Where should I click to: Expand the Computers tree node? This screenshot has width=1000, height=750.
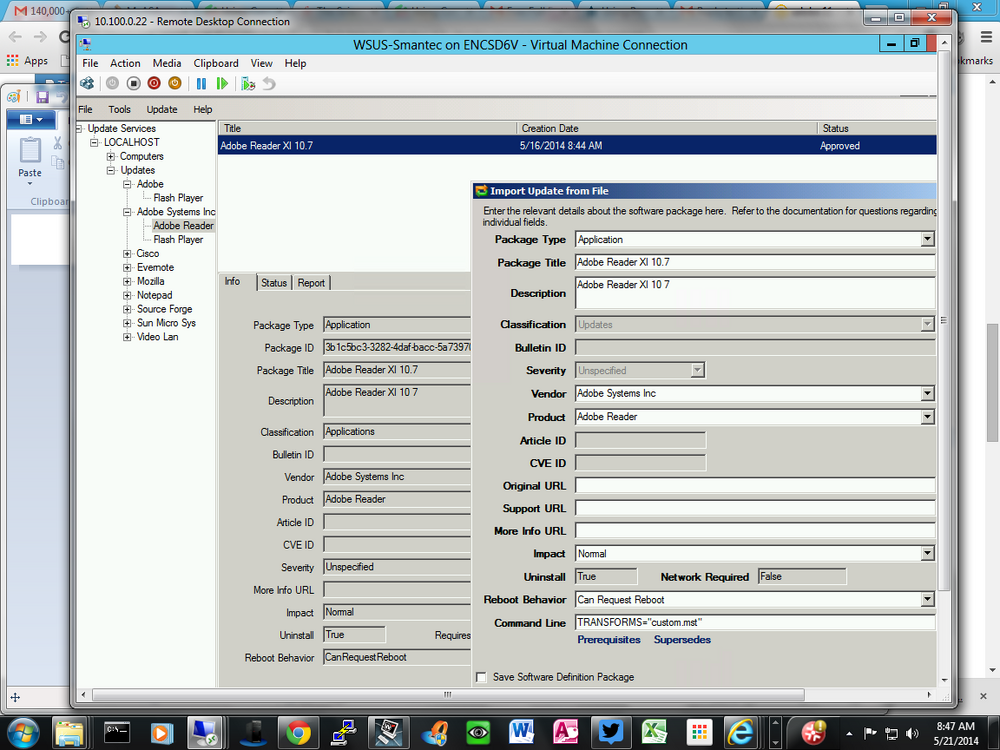[x=110, y=156]
